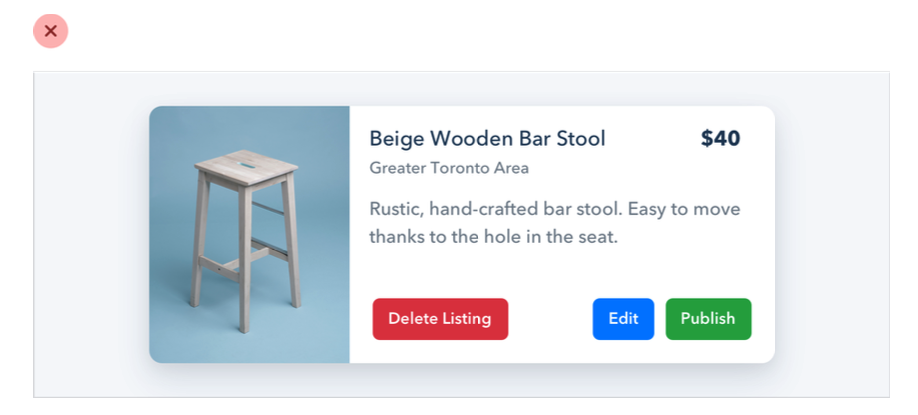The height and width of the screenshot is (415, 918).
Task: Open the bar stool product photo
Action: tap(249, 234)
